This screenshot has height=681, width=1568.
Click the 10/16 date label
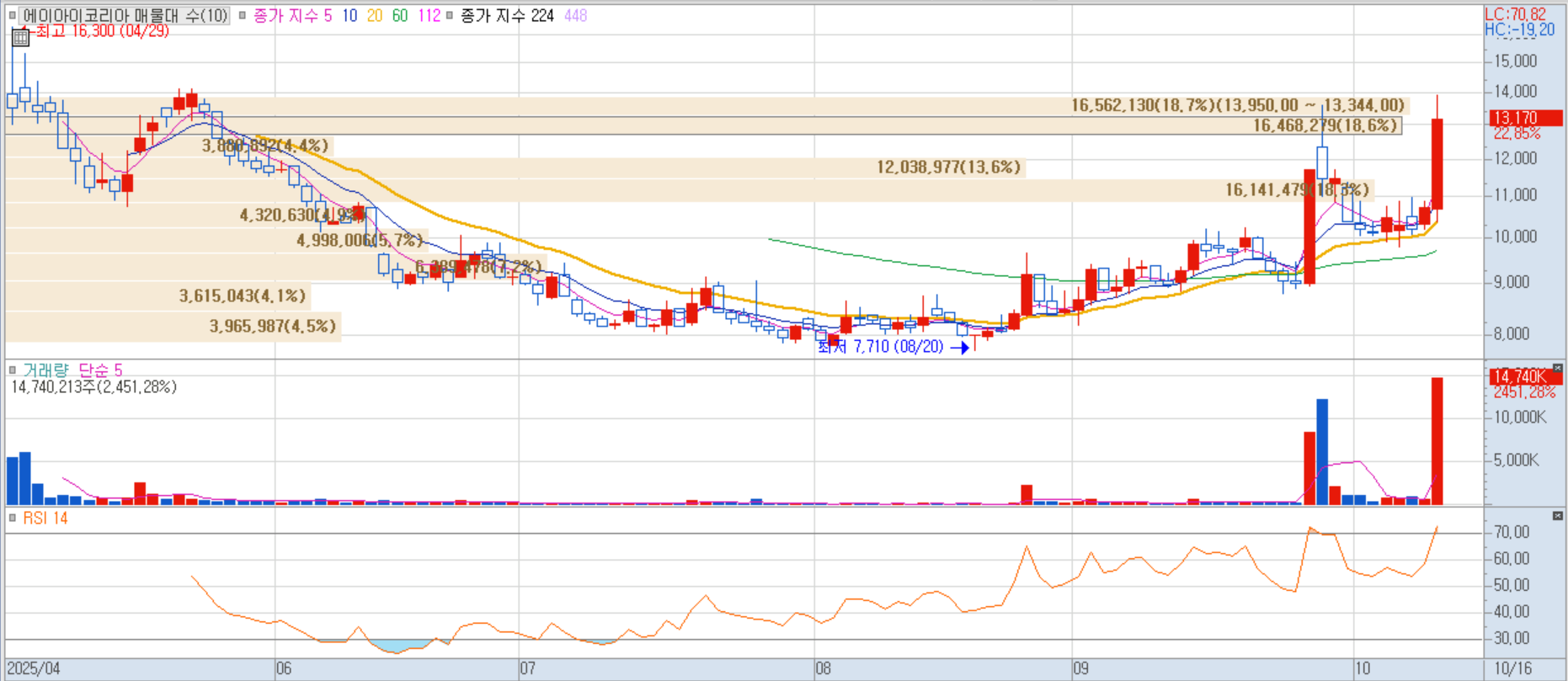1512,668
